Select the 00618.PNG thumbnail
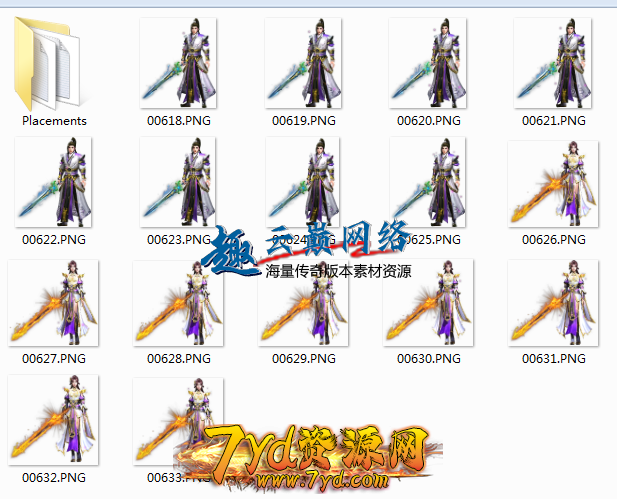 pyautogui.click(x=178, y=63)
